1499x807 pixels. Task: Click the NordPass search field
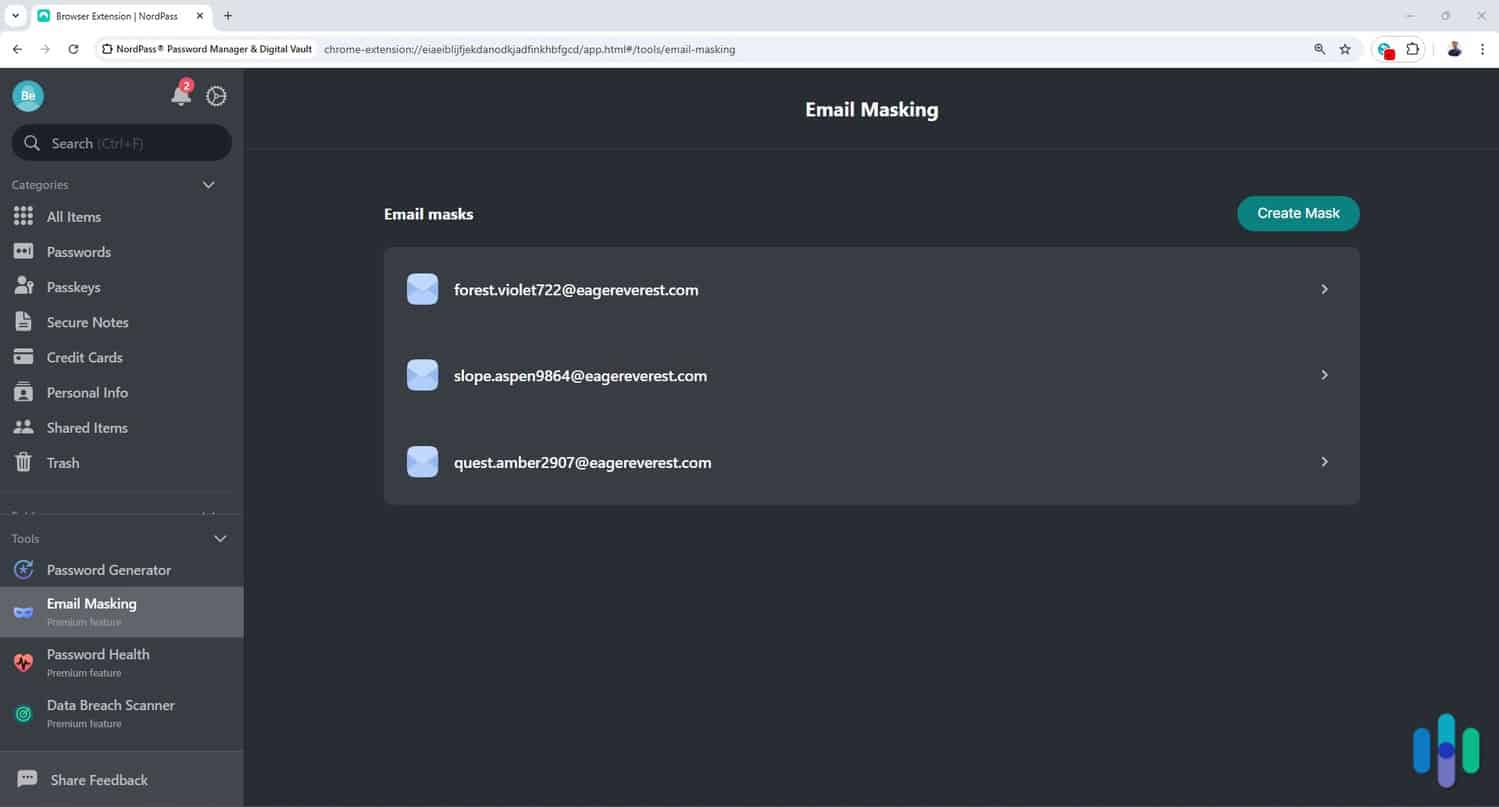tap(120, 142)
